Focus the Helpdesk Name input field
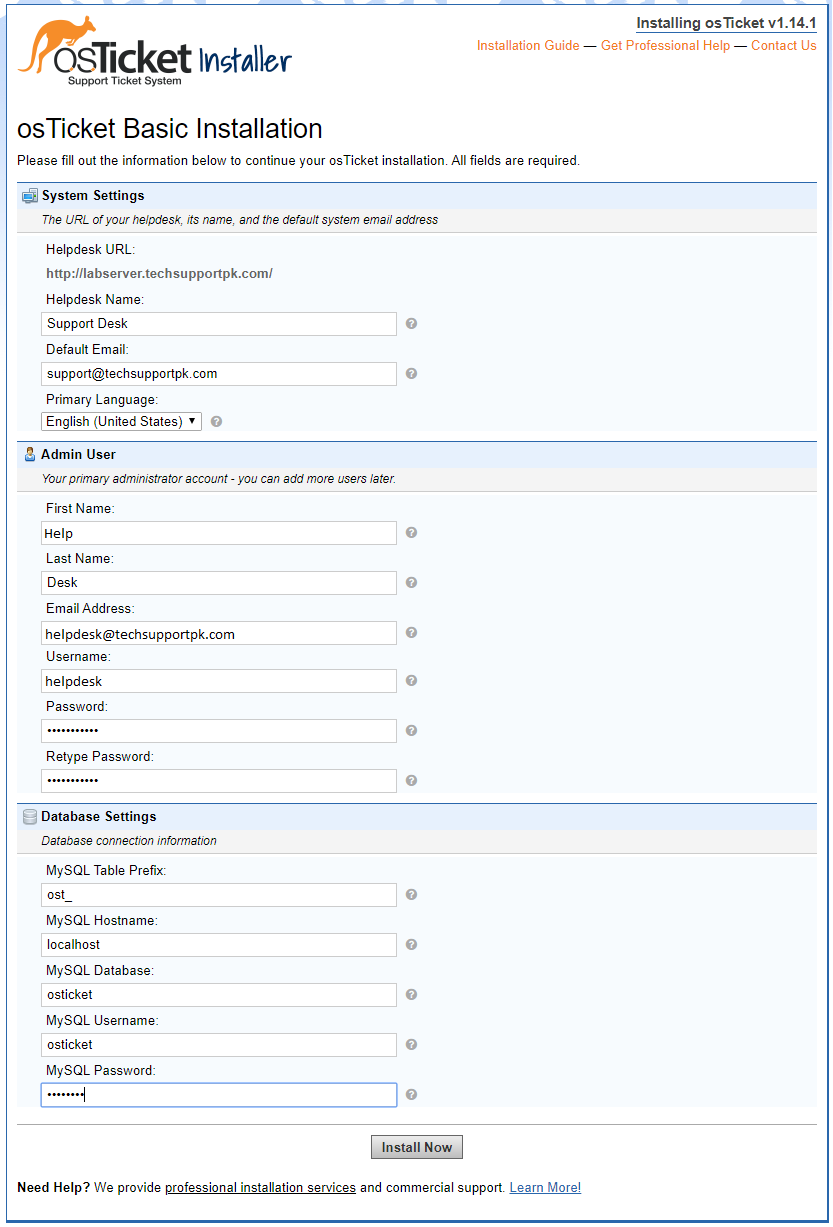 [x=219, y=324]
